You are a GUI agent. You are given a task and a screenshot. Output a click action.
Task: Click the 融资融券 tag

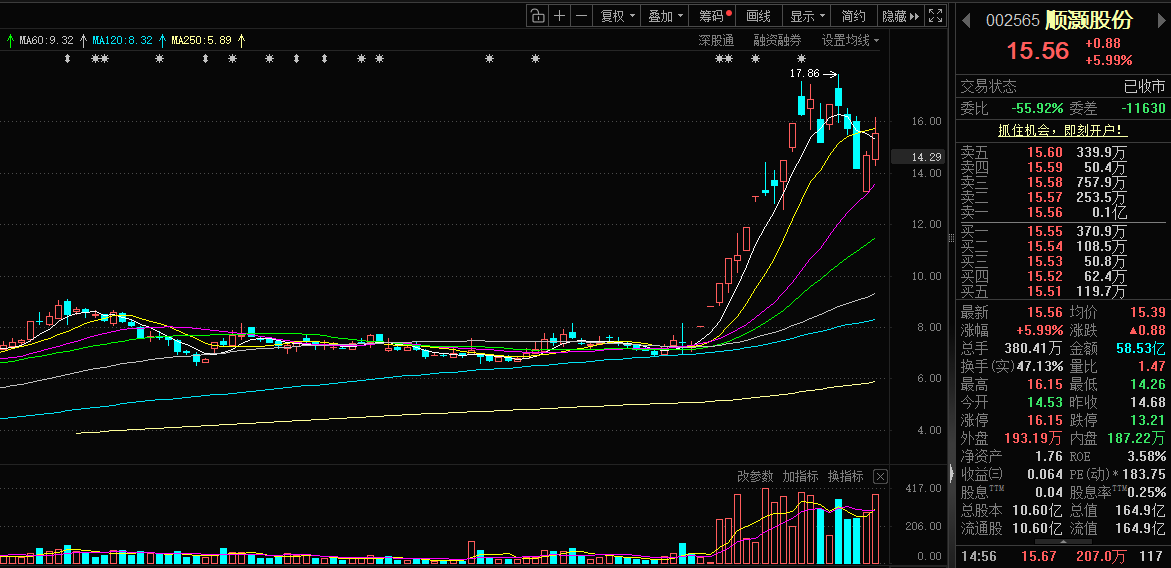tap(777, 40)
